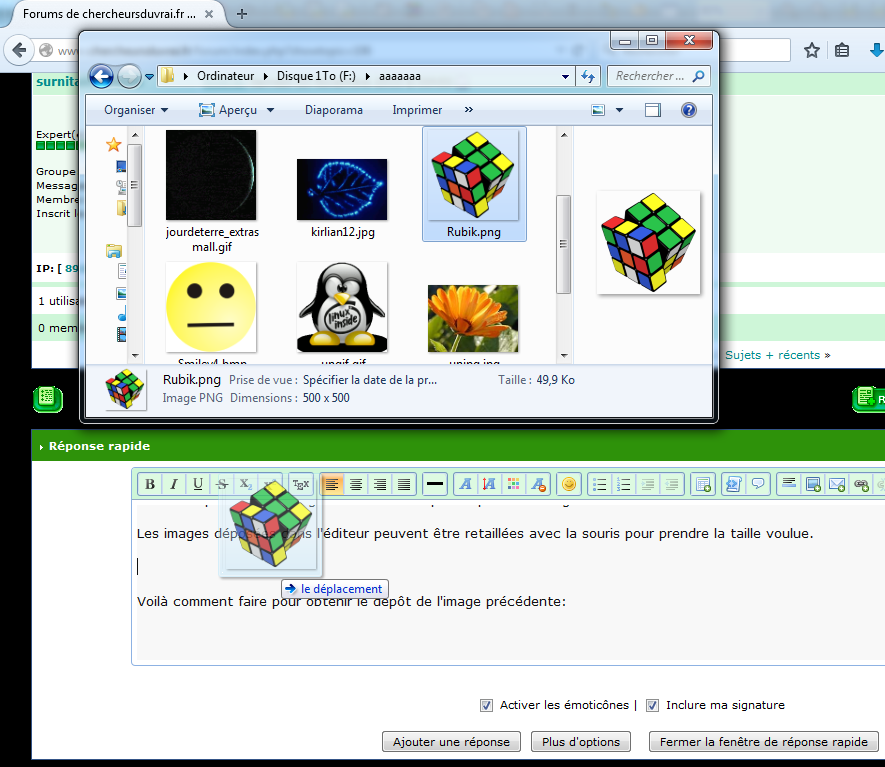The width and height of the screenshot is (885, 767).
Task: Insert an image in the editor
Action: [x=813, y=484]
